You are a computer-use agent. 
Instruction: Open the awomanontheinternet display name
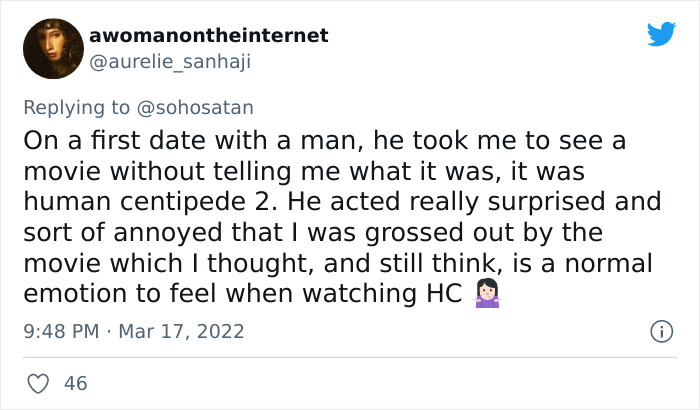[208, 36]
